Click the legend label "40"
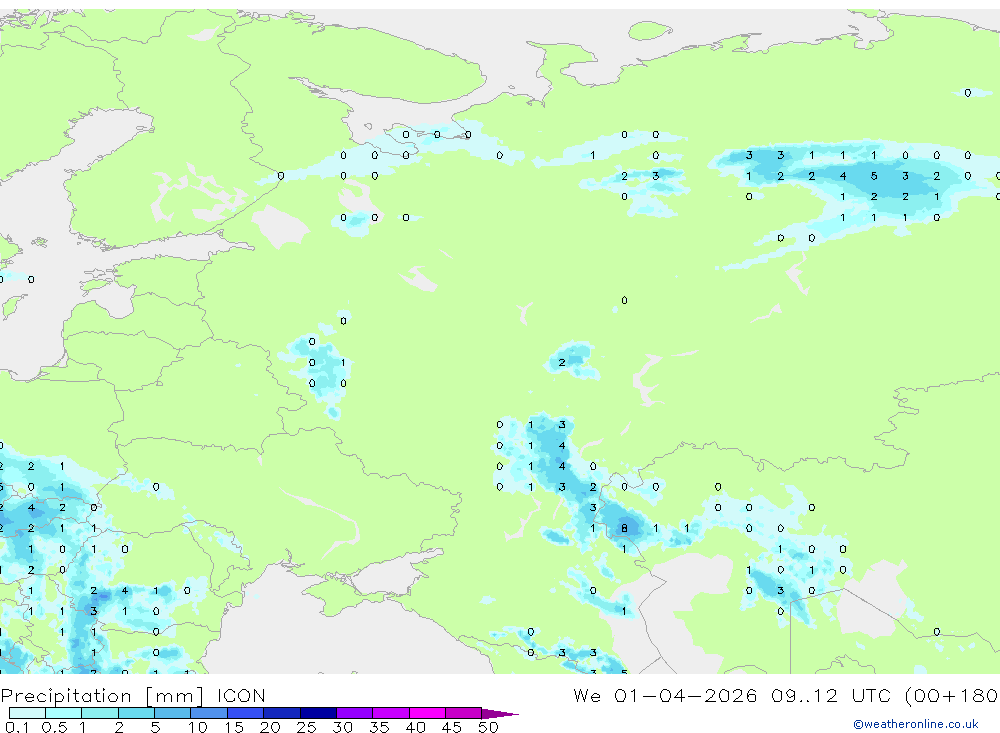The image size is (1000, 733). (x=416, y=727)
